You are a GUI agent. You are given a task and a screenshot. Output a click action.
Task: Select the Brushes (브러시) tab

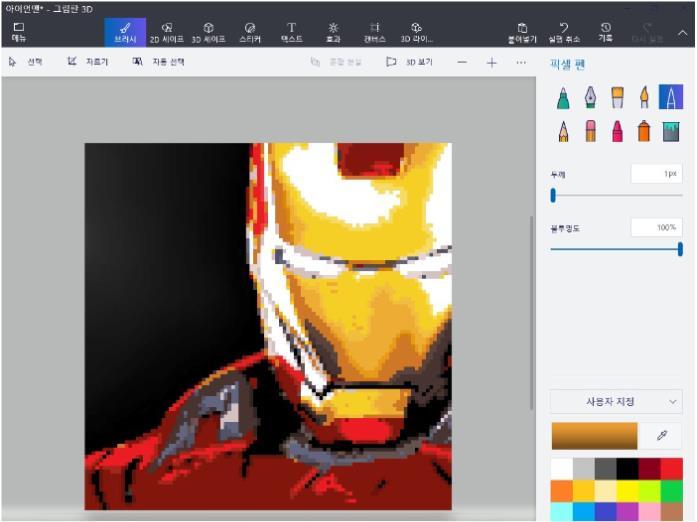(125, 32)
